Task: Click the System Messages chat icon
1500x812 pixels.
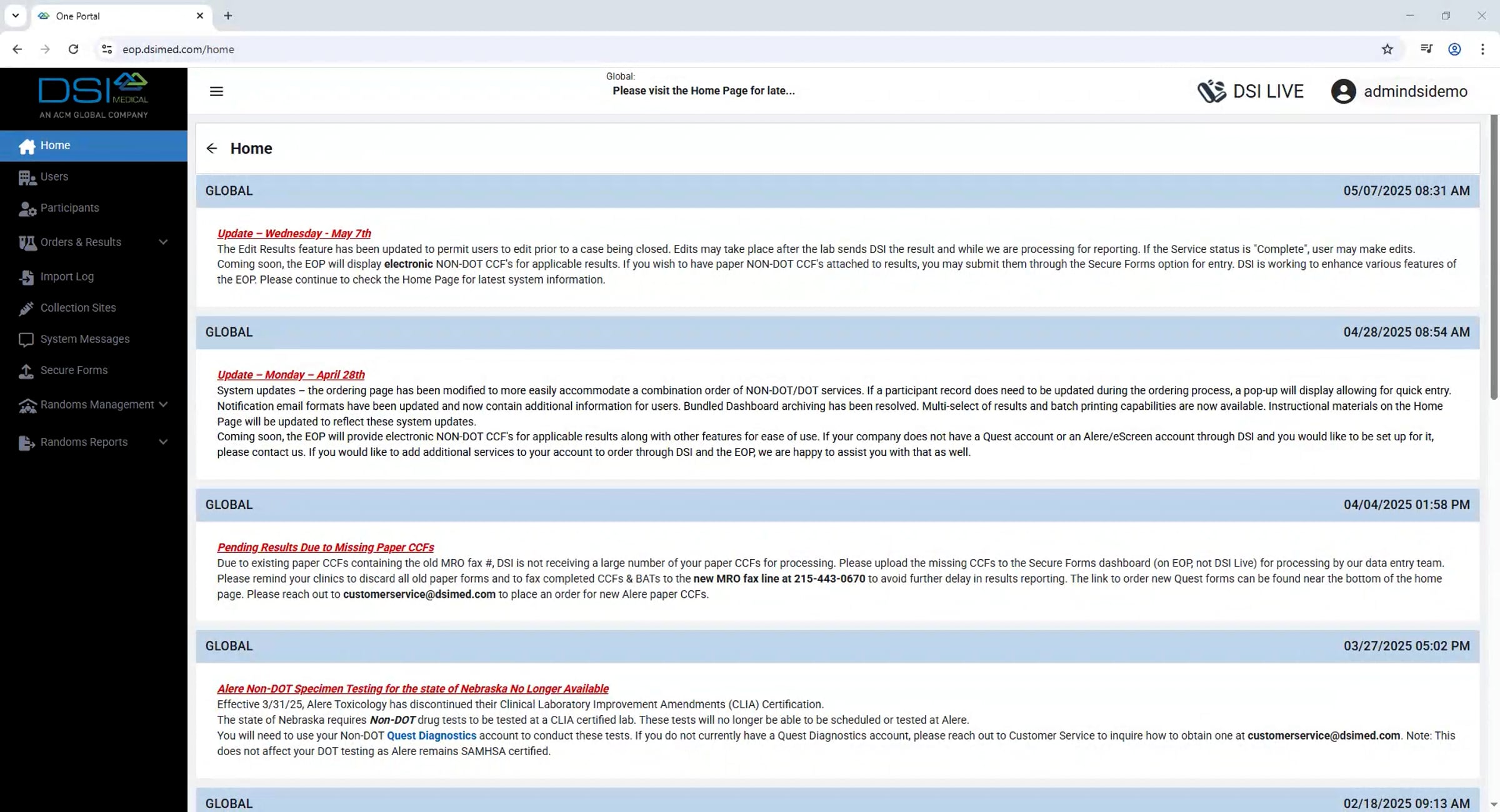Action: pyautogui.click(x=26, y=339)
